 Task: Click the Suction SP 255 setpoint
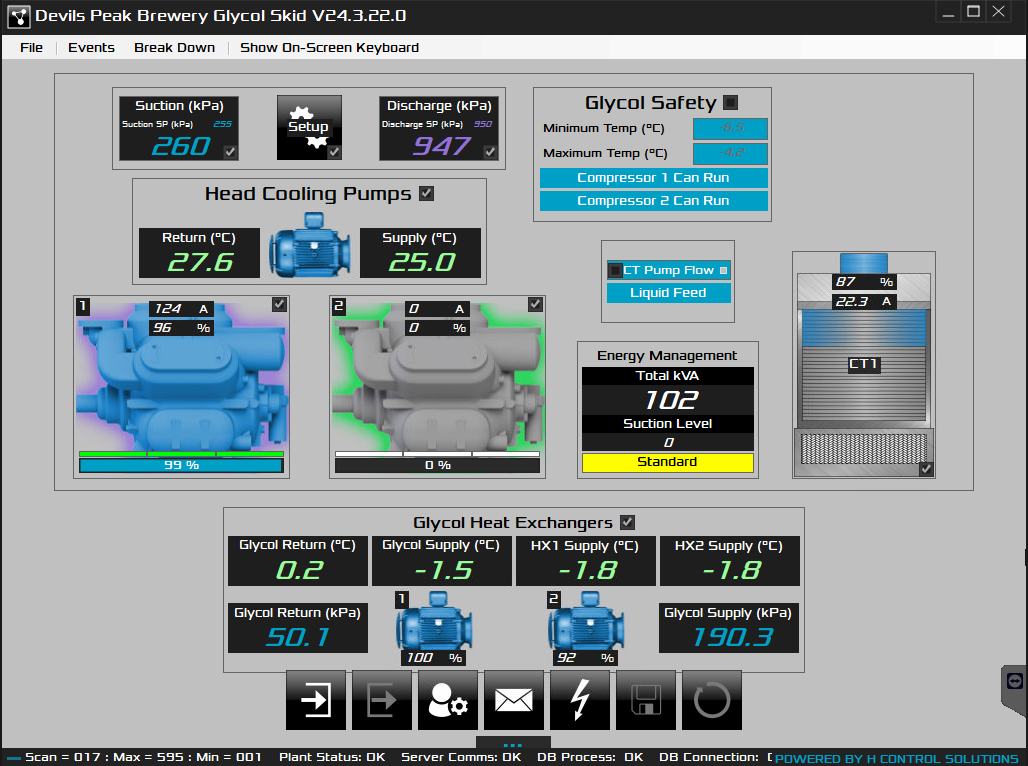tap(223, 124)
